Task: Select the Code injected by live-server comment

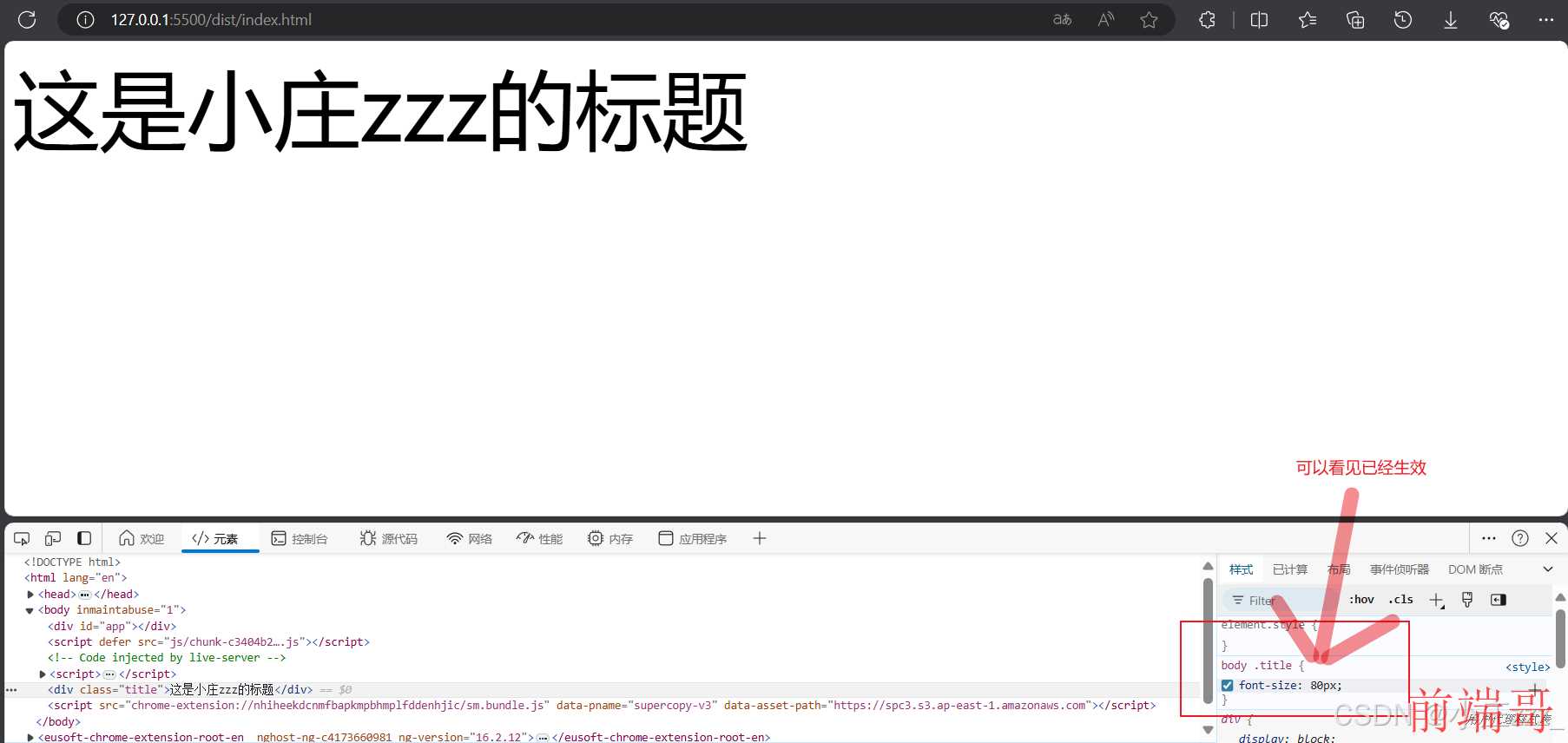Action: point(167,658)
